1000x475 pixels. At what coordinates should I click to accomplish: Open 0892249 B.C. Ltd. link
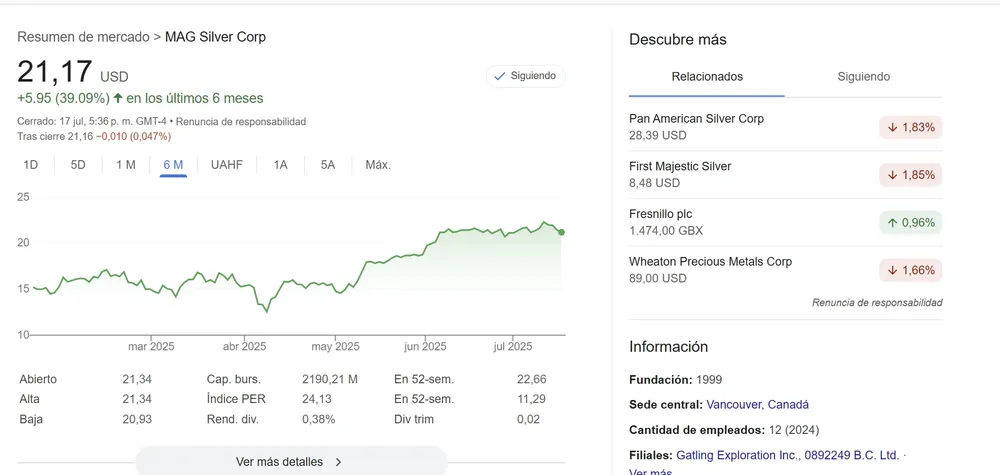851,455
